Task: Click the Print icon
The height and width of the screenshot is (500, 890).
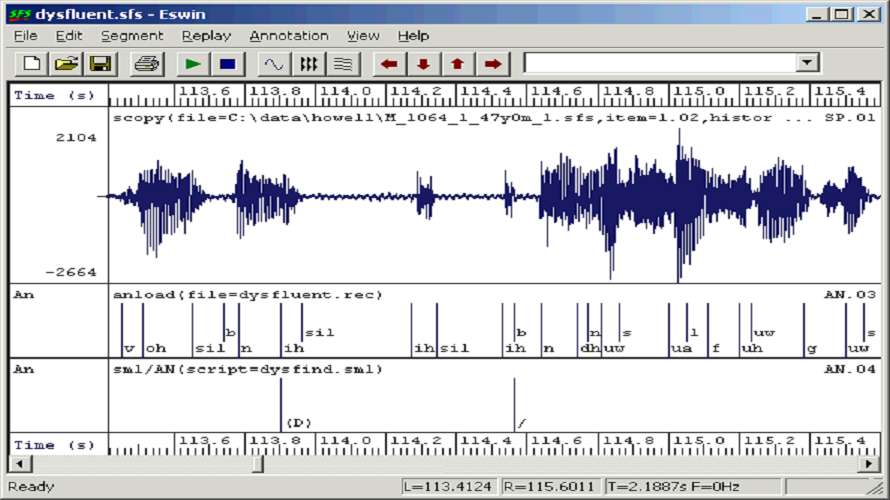Action: pyautogui.click(x=147, y=64)
